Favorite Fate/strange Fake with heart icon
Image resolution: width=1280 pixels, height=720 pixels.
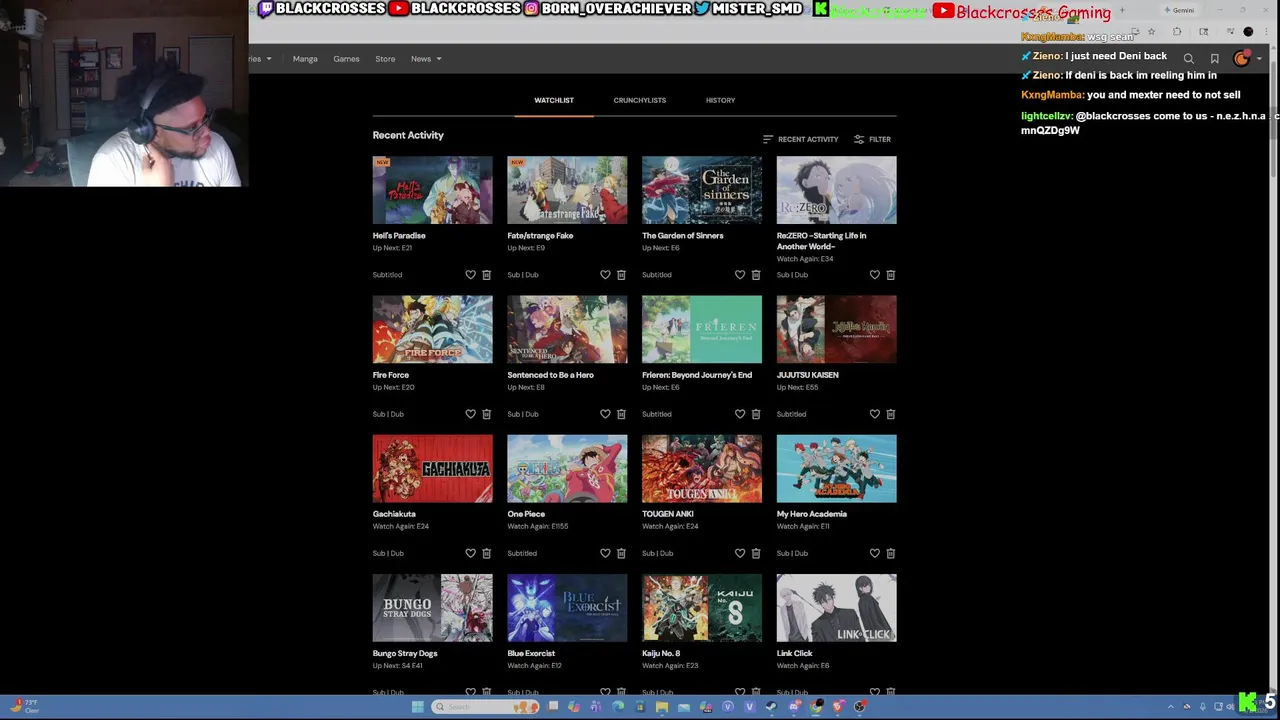point(605,275)
